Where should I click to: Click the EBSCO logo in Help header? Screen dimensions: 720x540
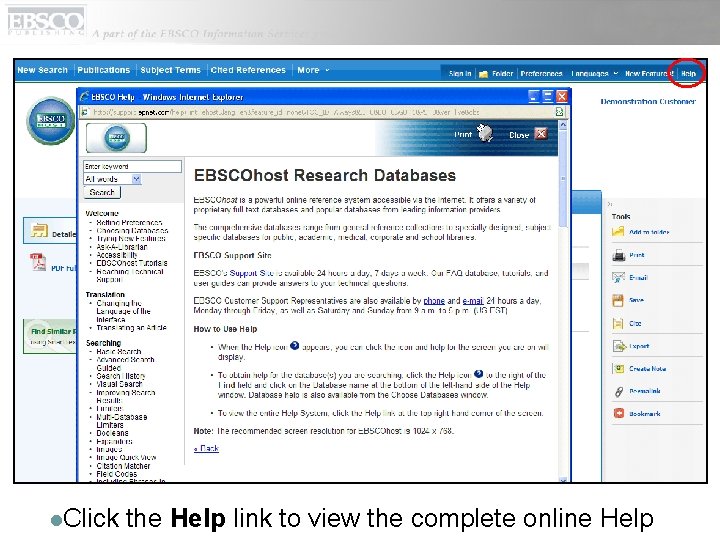117,137
